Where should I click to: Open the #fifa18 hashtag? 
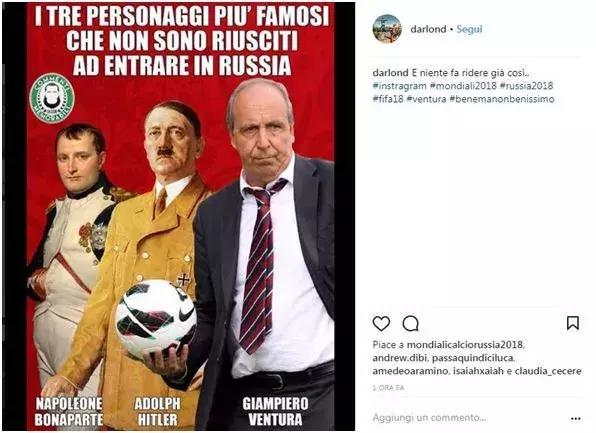[388, 99]
